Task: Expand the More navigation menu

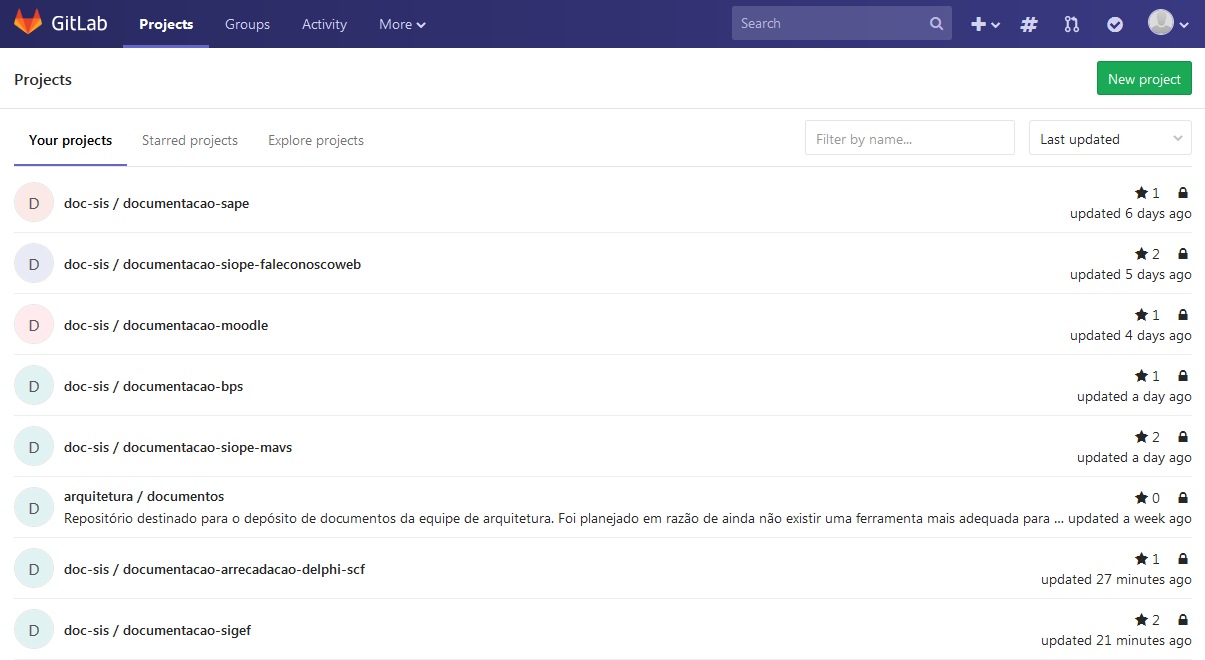Action: pos(402,24)
